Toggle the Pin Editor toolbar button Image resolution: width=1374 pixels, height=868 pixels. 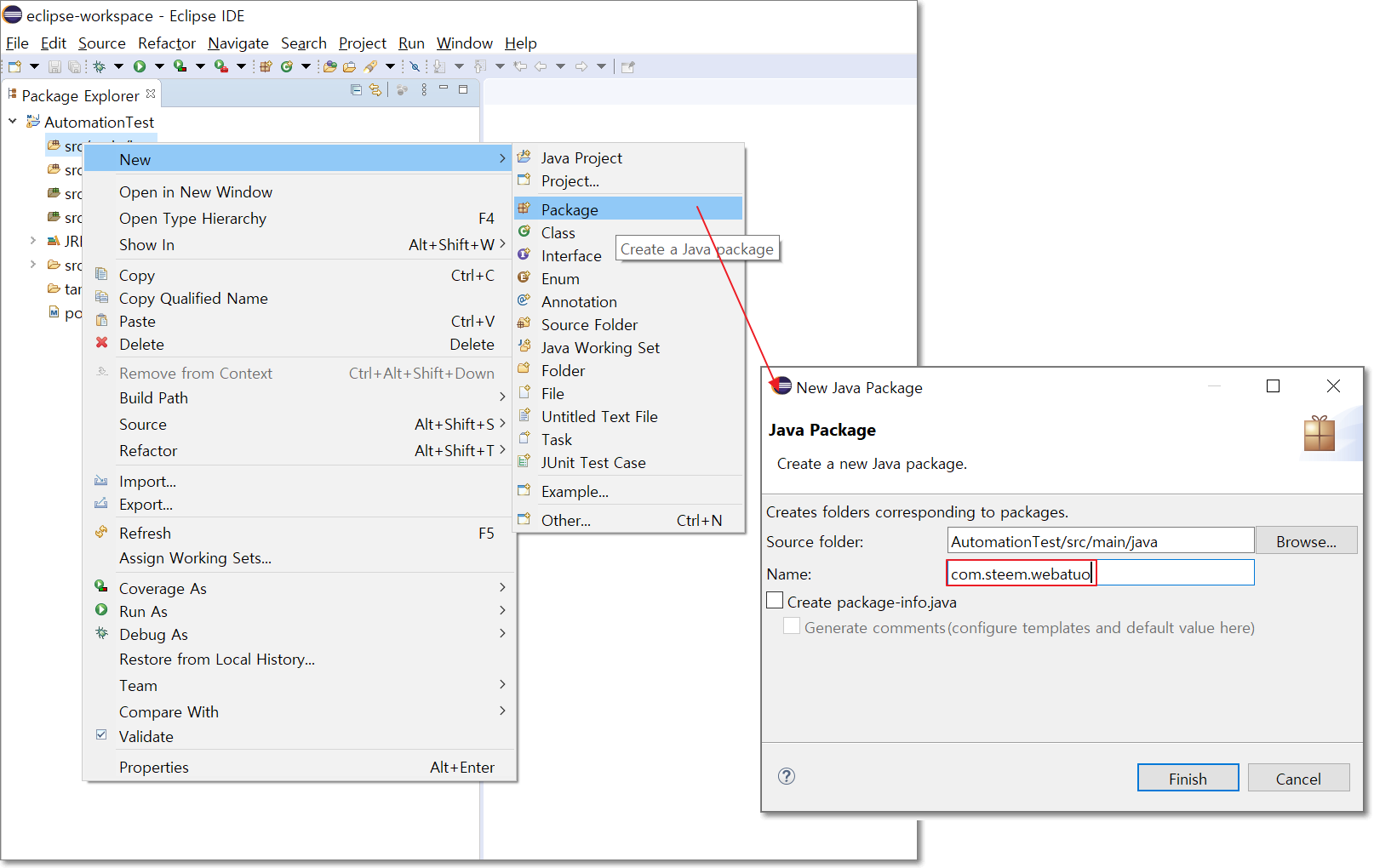(628, 66)
